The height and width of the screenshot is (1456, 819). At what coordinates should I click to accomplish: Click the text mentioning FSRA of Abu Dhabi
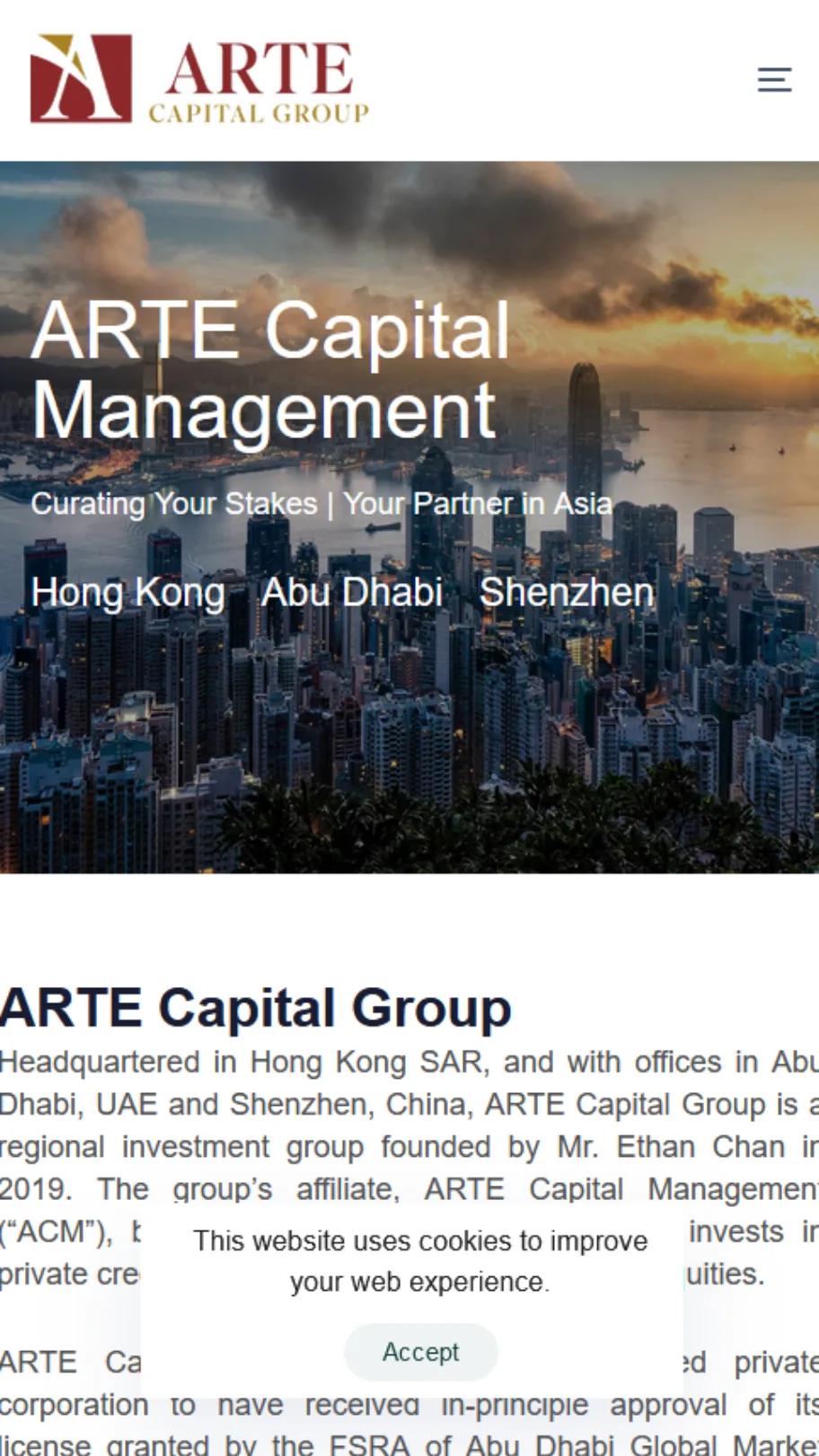click(x=409, y=1444)
